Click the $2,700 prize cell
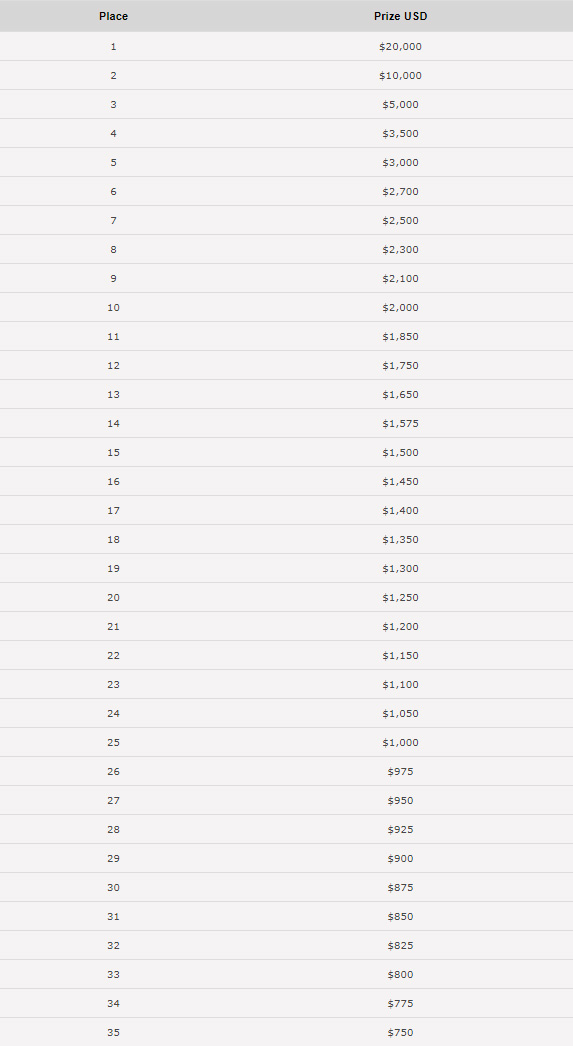Image resolution: width=573 pixels, height=1046 pixels. [400, 191]
